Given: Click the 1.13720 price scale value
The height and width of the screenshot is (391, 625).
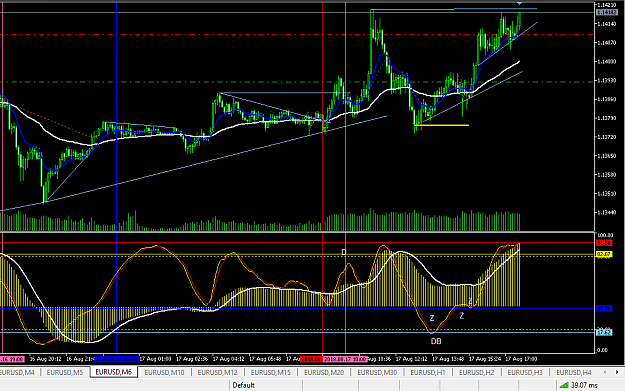Looking at the screenshot, I should tap(606, 137).
